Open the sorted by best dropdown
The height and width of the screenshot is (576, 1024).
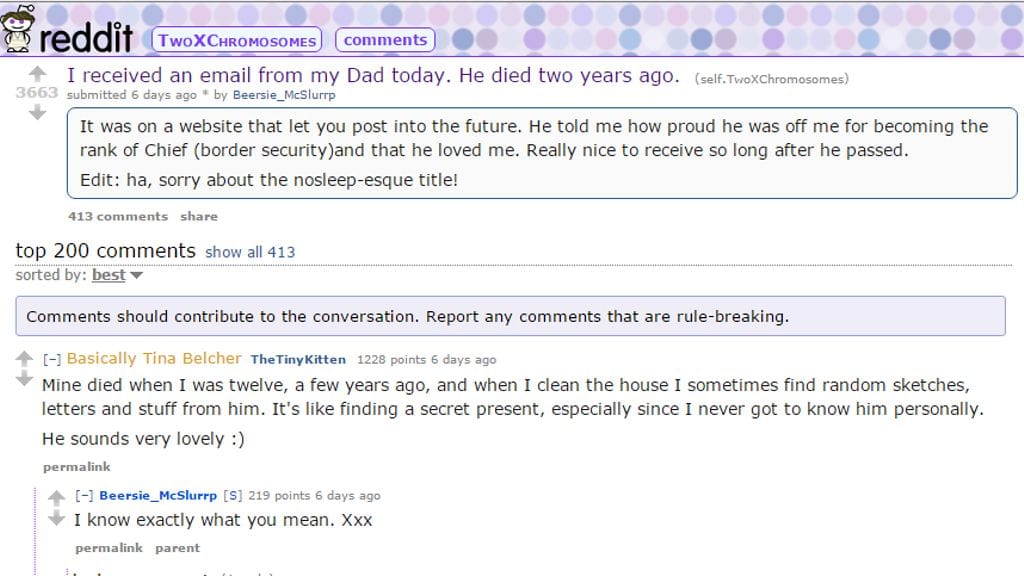pyautogui.click(x=117, y=275)
